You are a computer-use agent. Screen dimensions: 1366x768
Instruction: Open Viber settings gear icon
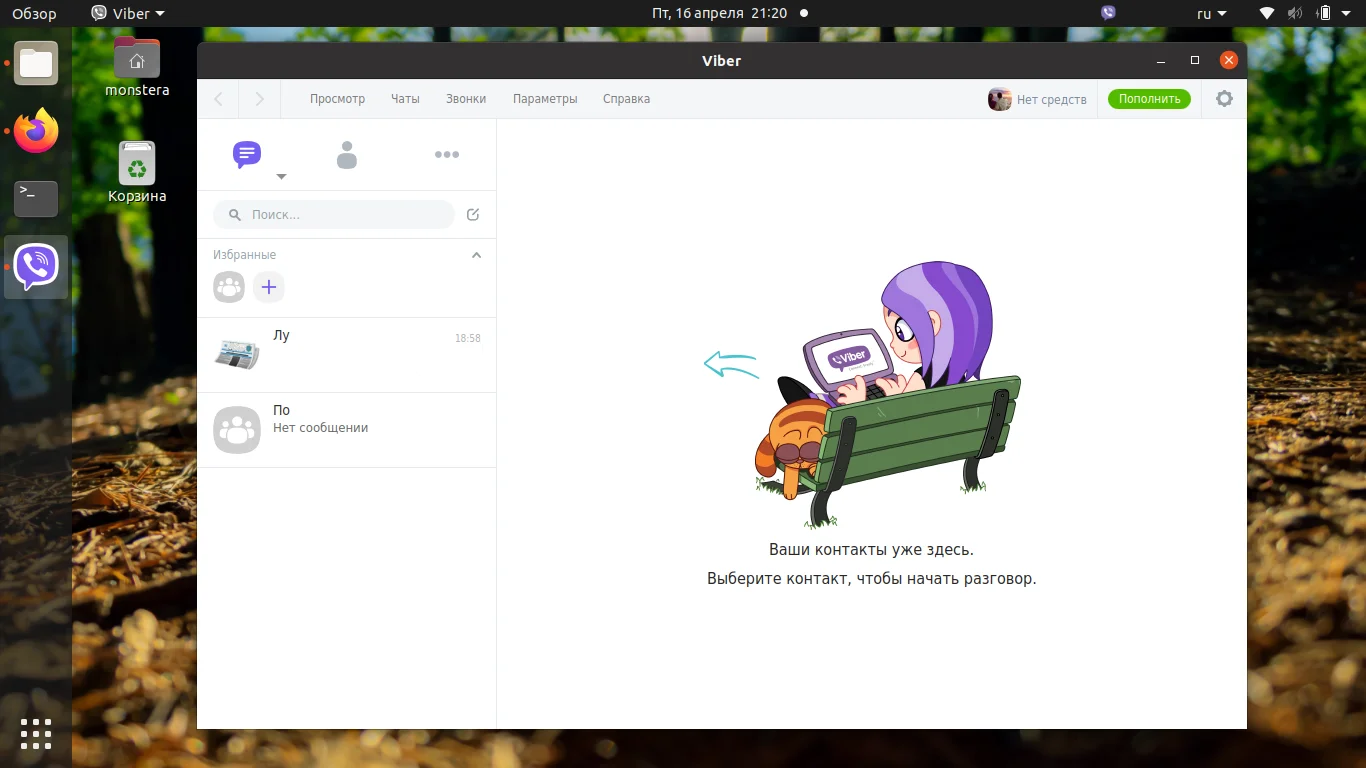[1224, 99]
